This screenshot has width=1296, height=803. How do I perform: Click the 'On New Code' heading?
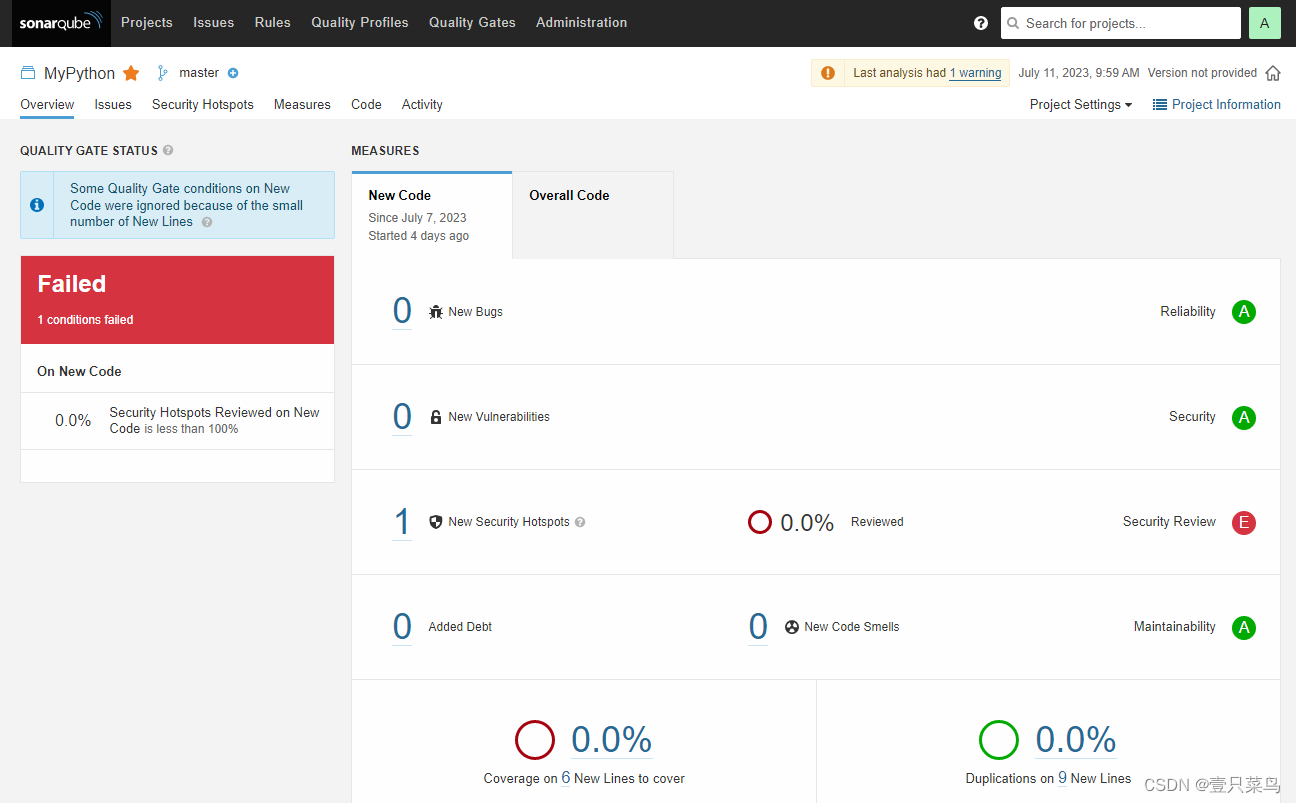(x=79, y=371)
